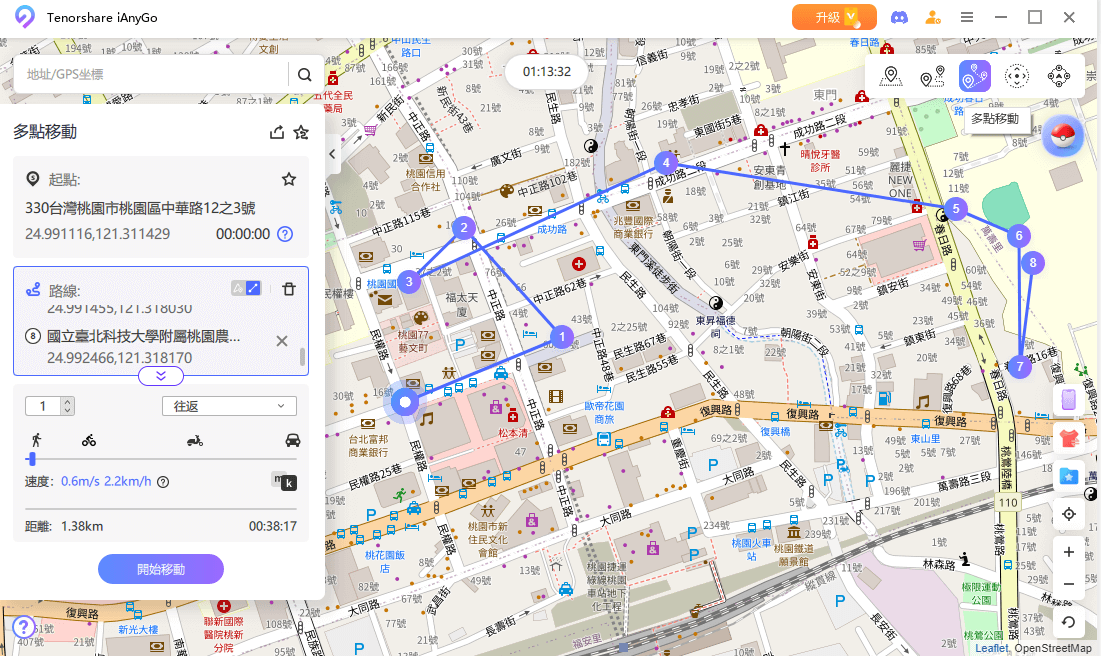Select car driving speed icon
The height and width of the screenshot is (656, 1101).
tap(293, 440)
